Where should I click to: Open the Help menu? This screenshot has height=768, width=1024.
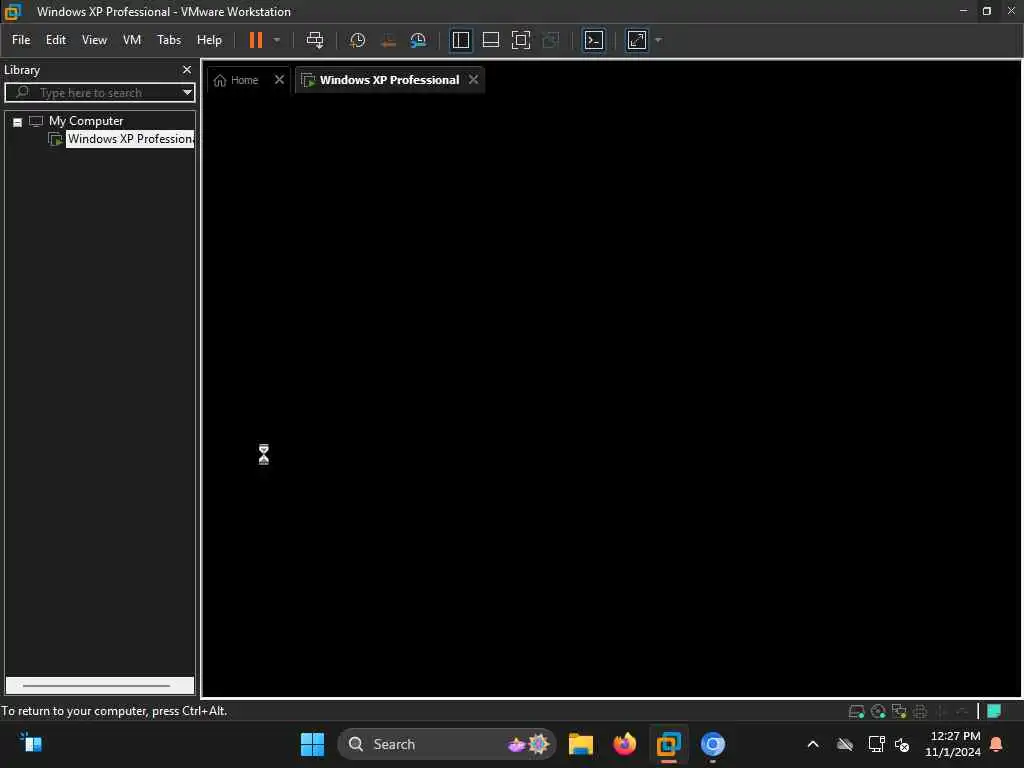click(209, 40)
